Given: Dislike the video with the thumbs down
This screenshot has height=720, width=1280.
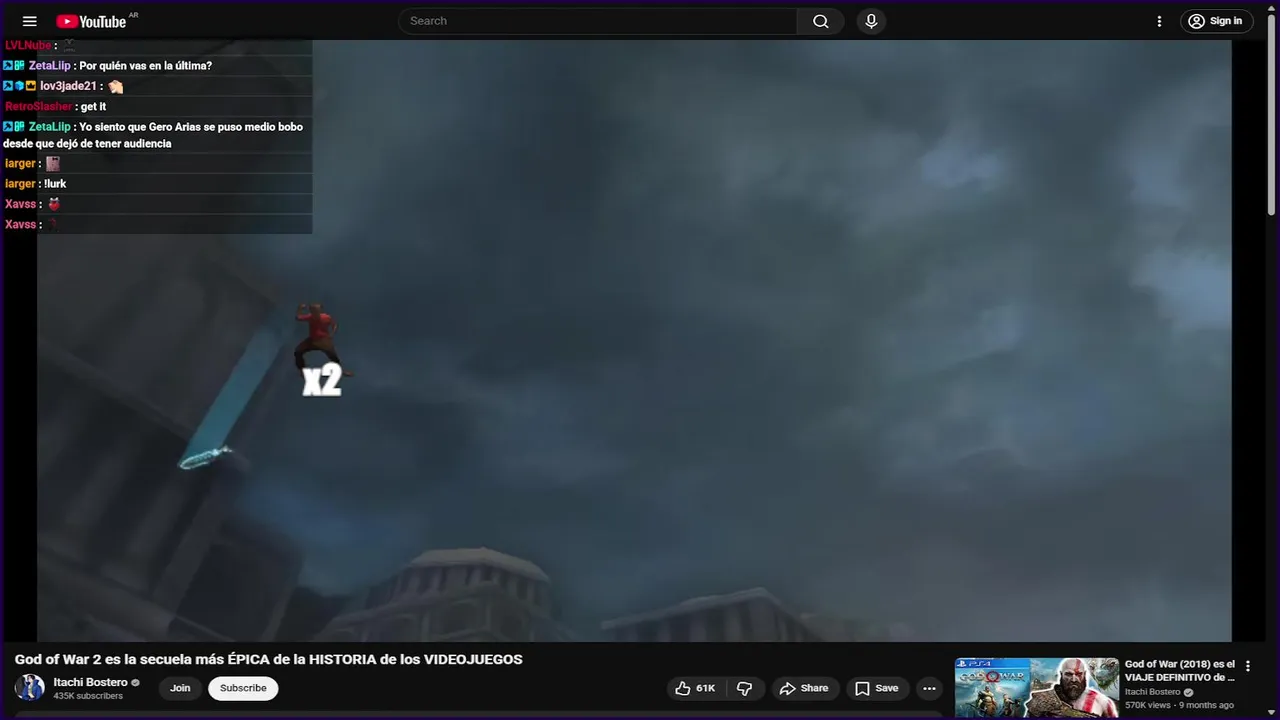Looking at the screenshot, I should 745,688.
